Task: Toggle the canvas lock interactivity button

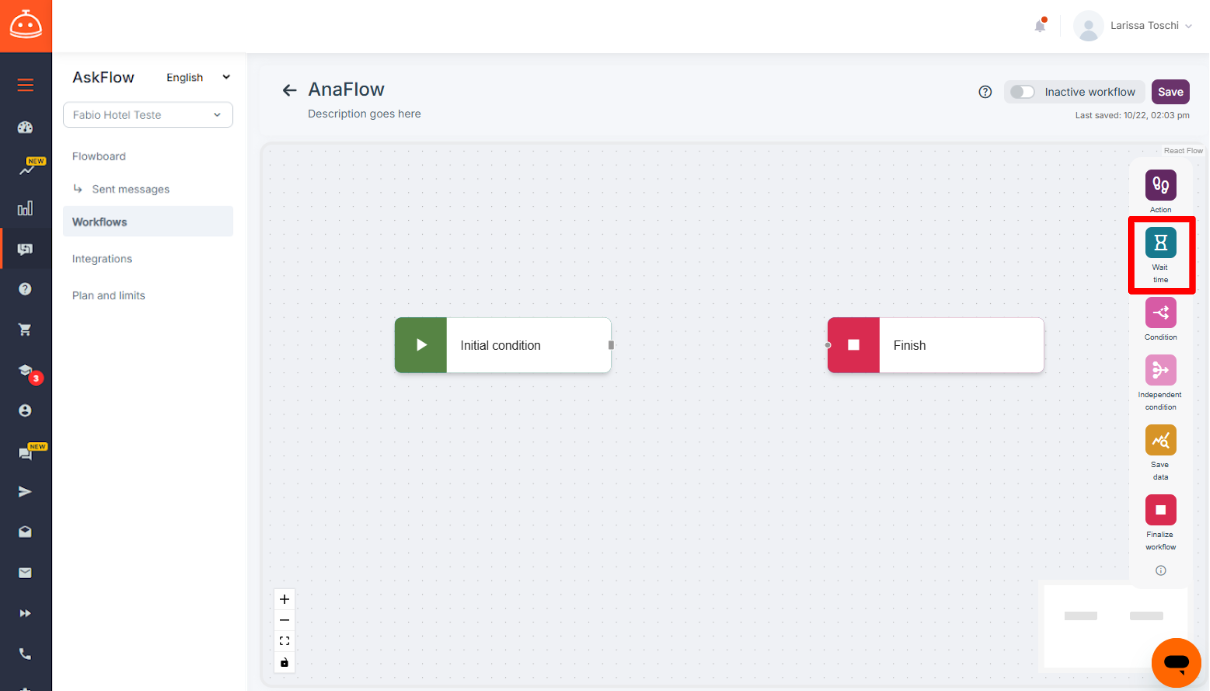Action: [284, 662]
